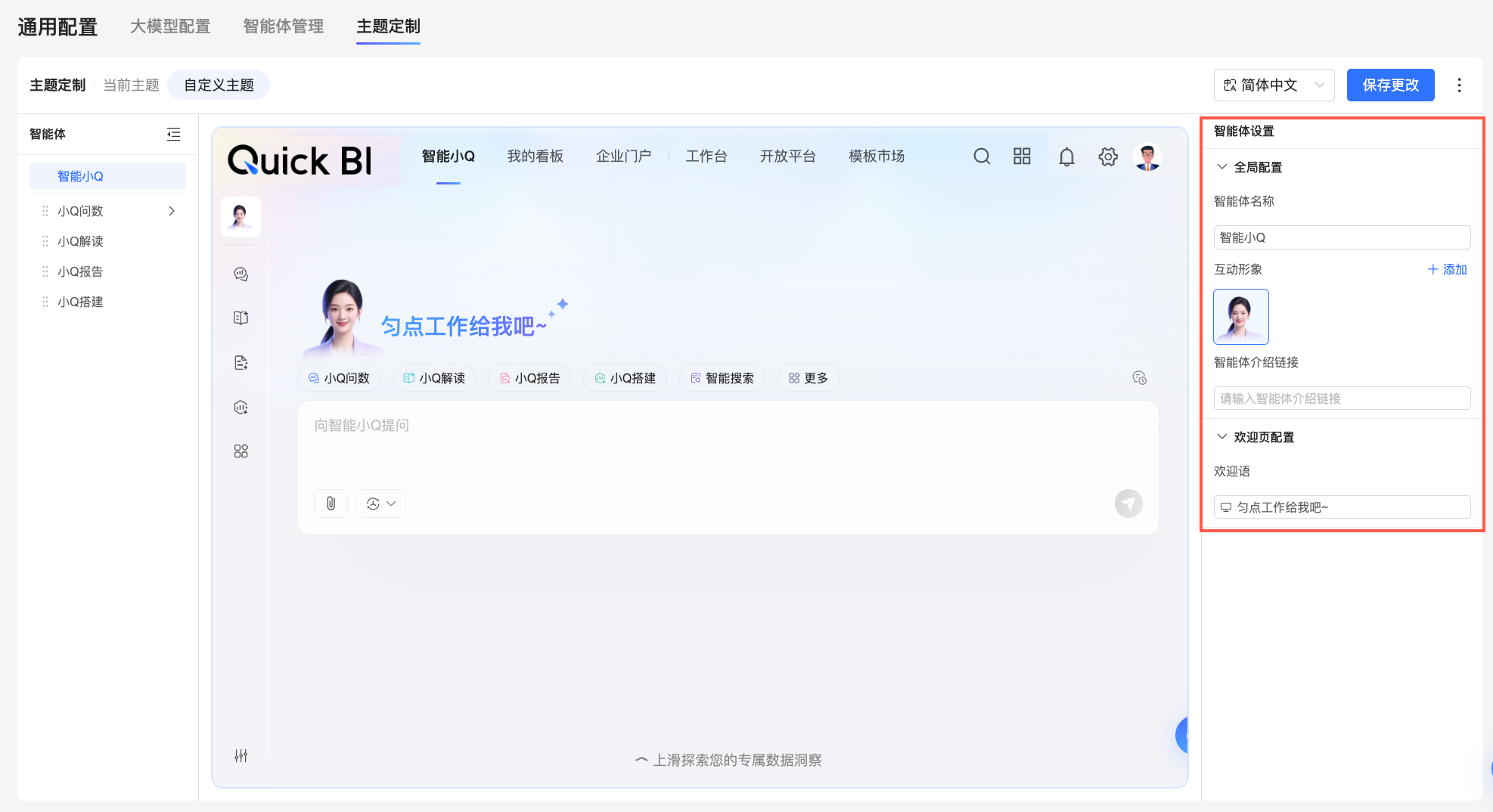Select 小Q解读 in the left agent list

(x=80, y=241)
